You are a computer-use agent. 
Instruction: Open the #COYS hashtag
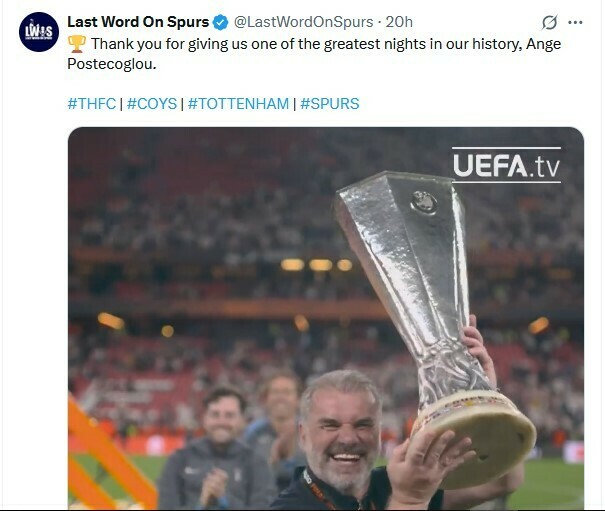click(152, 103)
